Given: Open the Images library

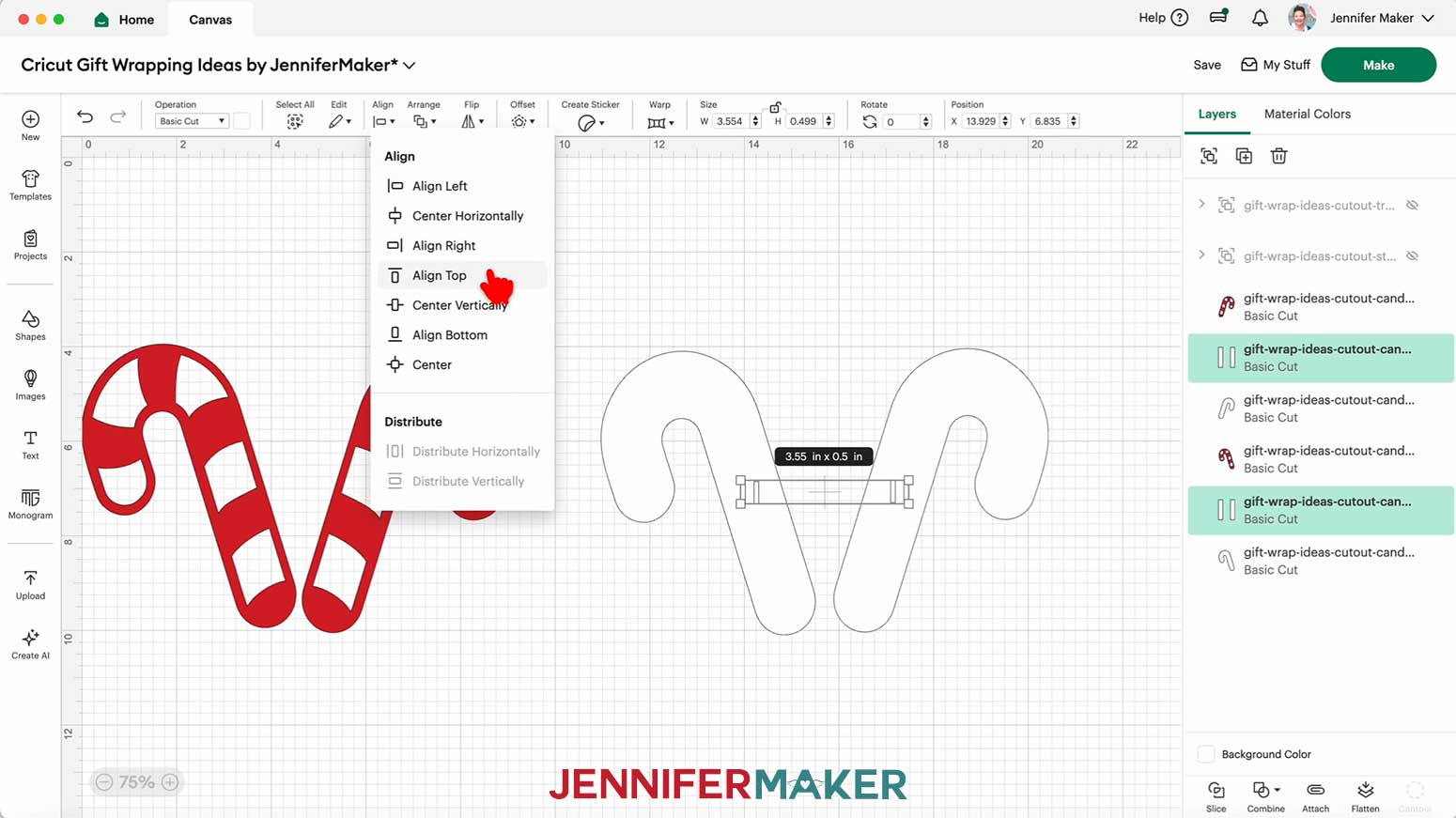Looking at the screenshot, I should tap(30, 378).
